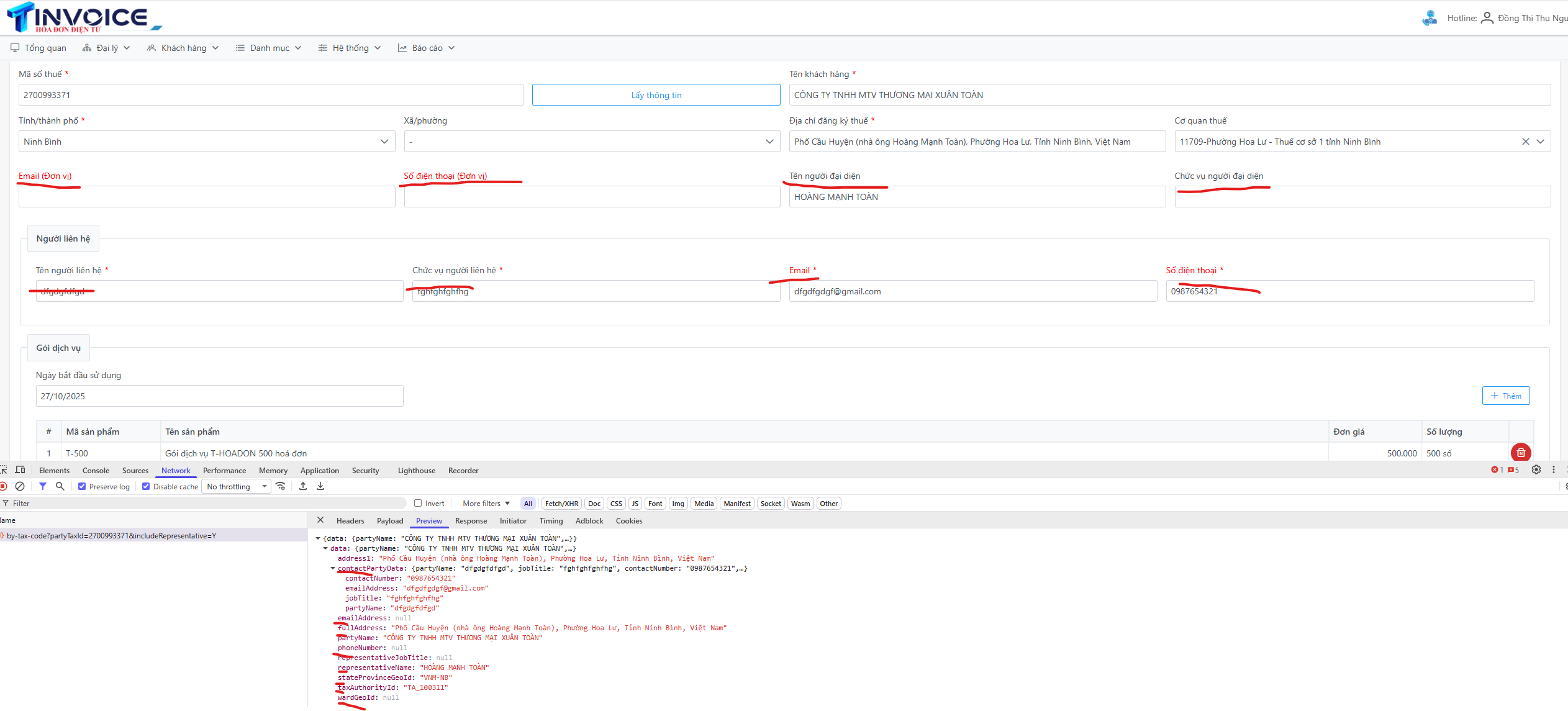
Task: Click the network Filter text box
Action: pyautogui.click(x=205, y=504)
